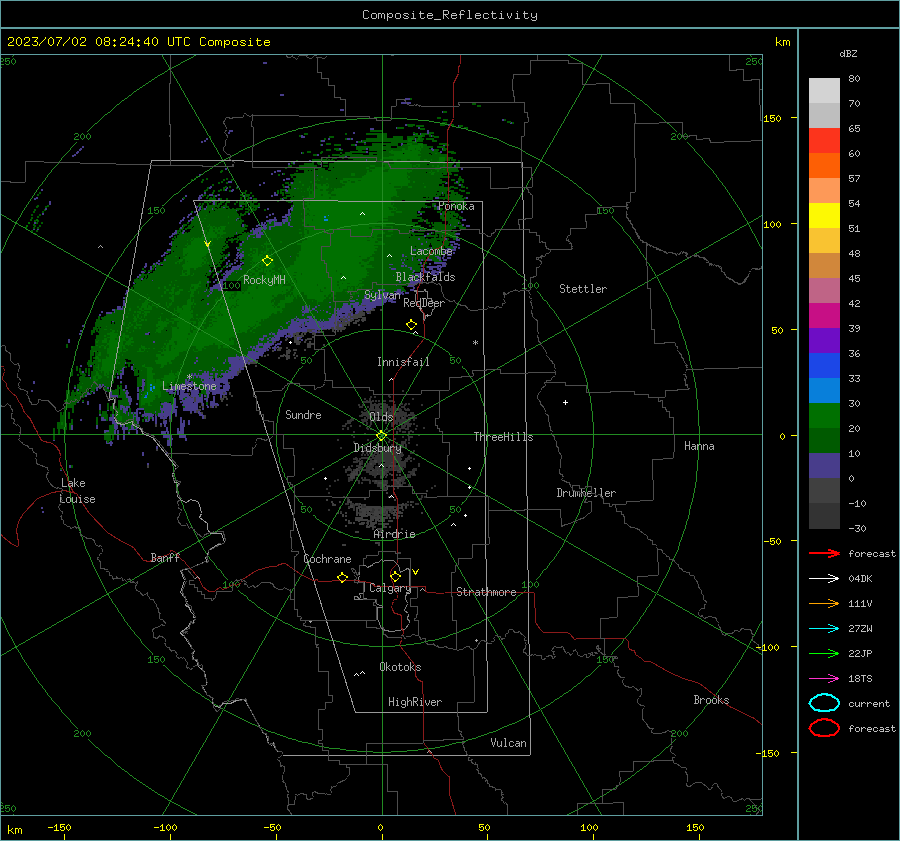Click the white 04DK arrow legend icon
This screenshot has height=841, width=900.
[x=824, y=578]
